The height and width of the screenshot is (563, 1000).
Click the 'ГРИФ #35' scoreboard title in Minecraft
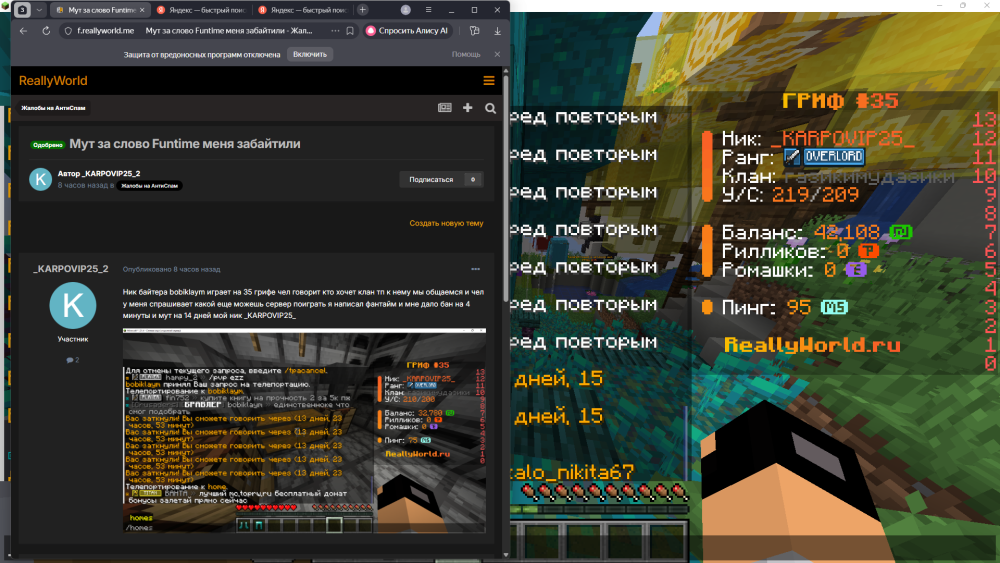pos(840,101)
